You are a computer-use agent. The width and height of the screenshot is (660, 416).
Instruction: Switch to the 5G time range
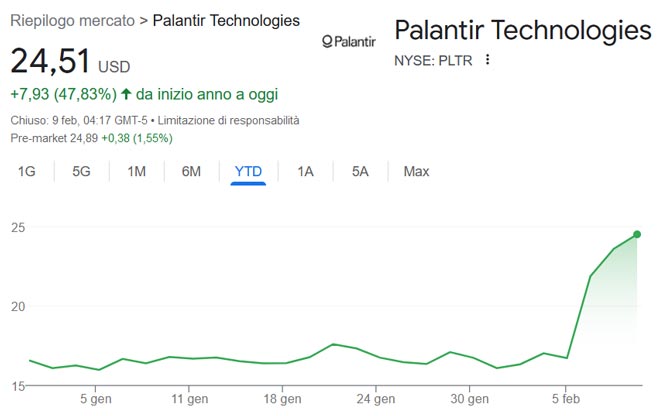click(x=81, y=172)
